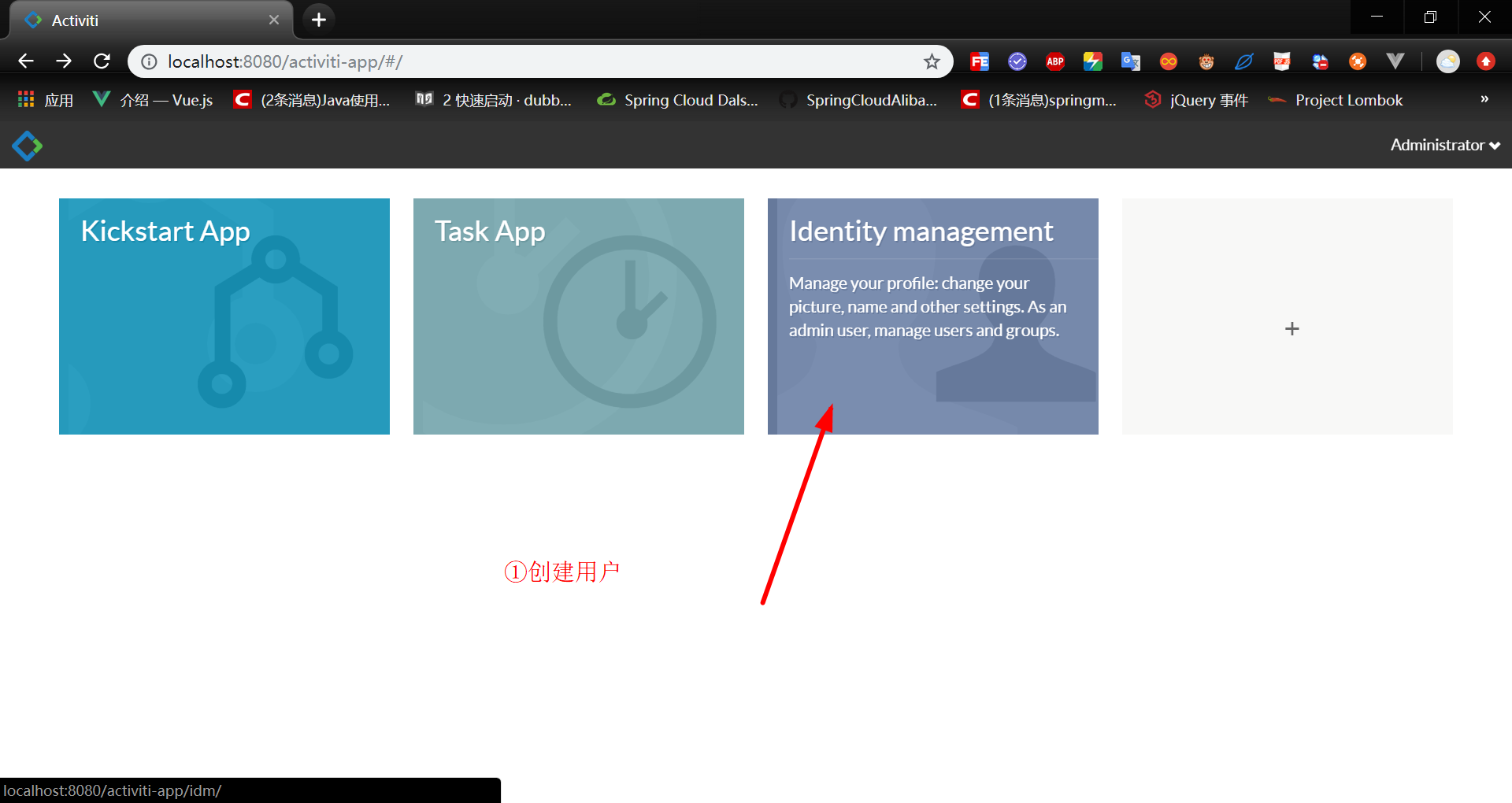The width and height of the screenshot is (1512, 803).
Task: Open the Adblock Plus (ABP) extension
Action: [x=1055, y=61]
